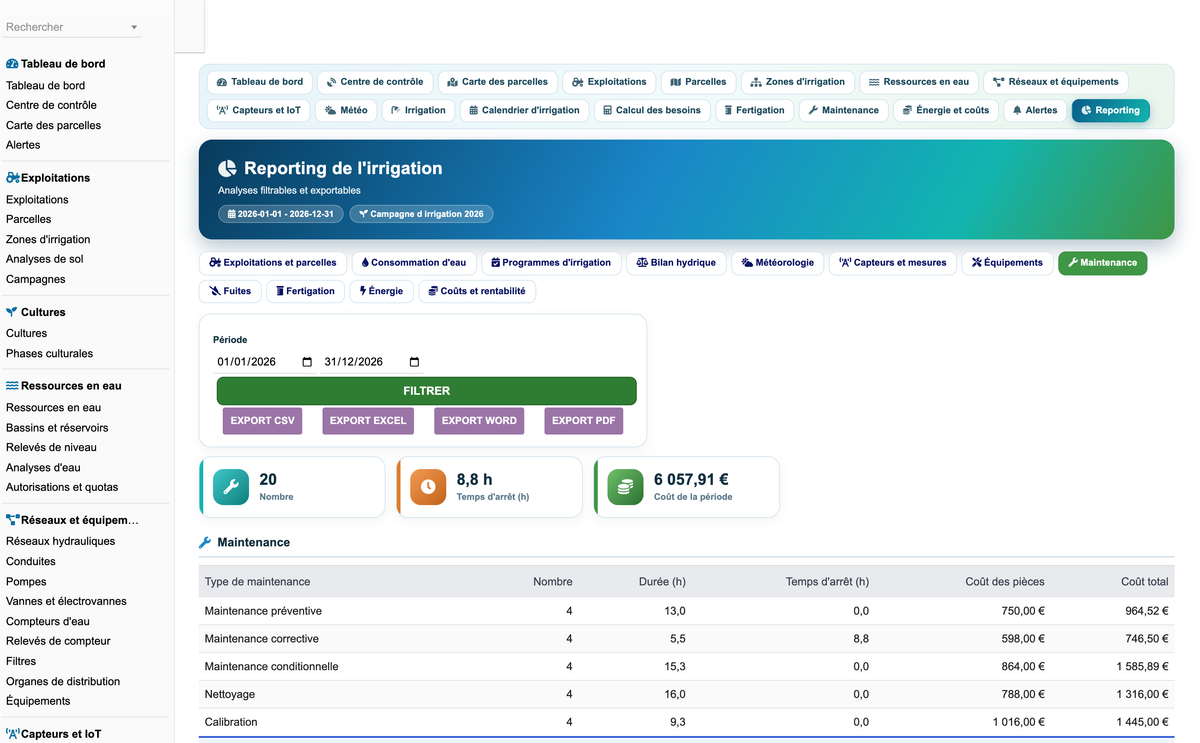Image resolution: width=1200 pixels, height=743 pixels.
Task: Open the Exploitations top tab
Action: click(609, 82)
